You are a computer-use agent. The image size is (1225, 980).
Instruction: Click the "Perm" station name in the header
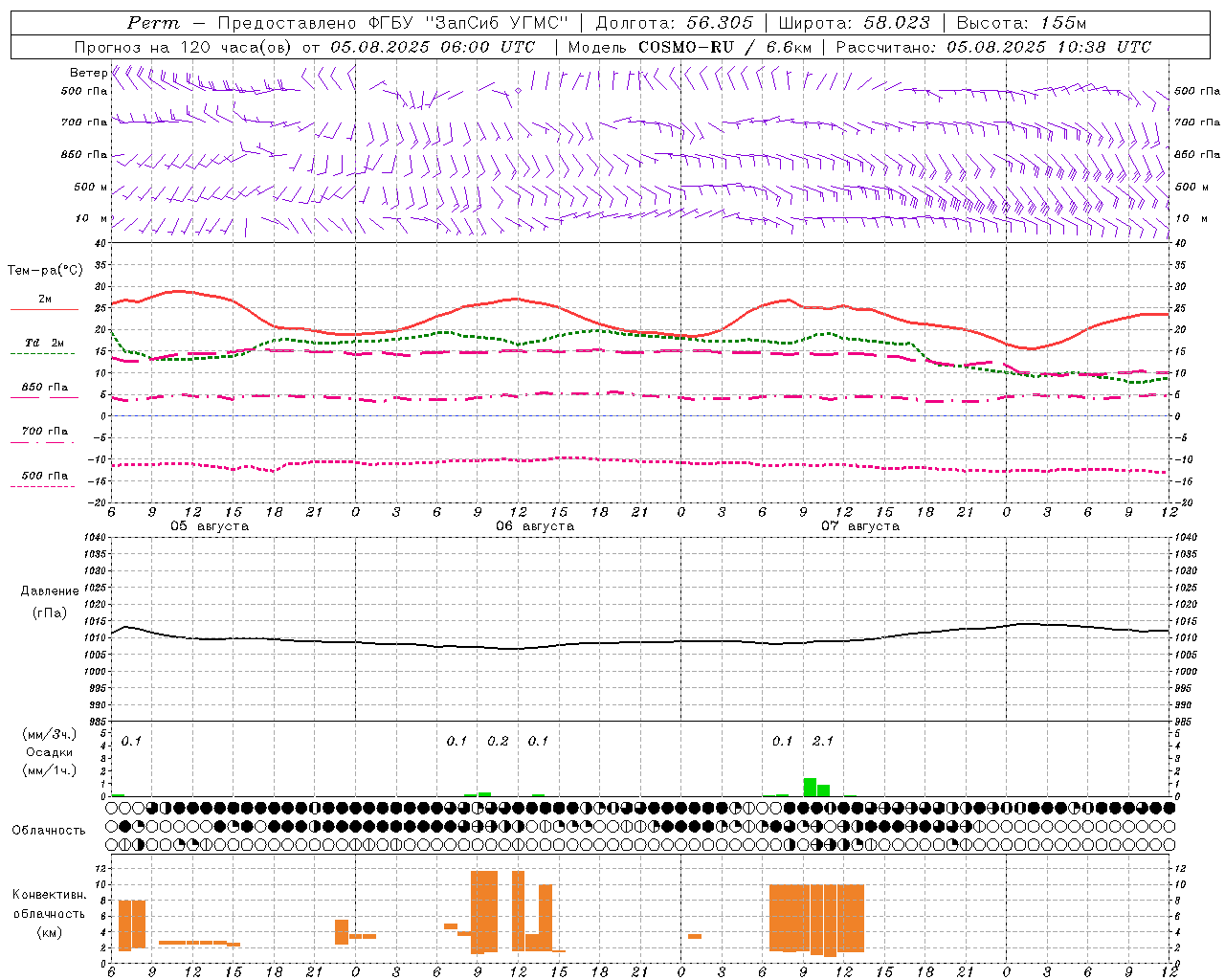[153, 23]
